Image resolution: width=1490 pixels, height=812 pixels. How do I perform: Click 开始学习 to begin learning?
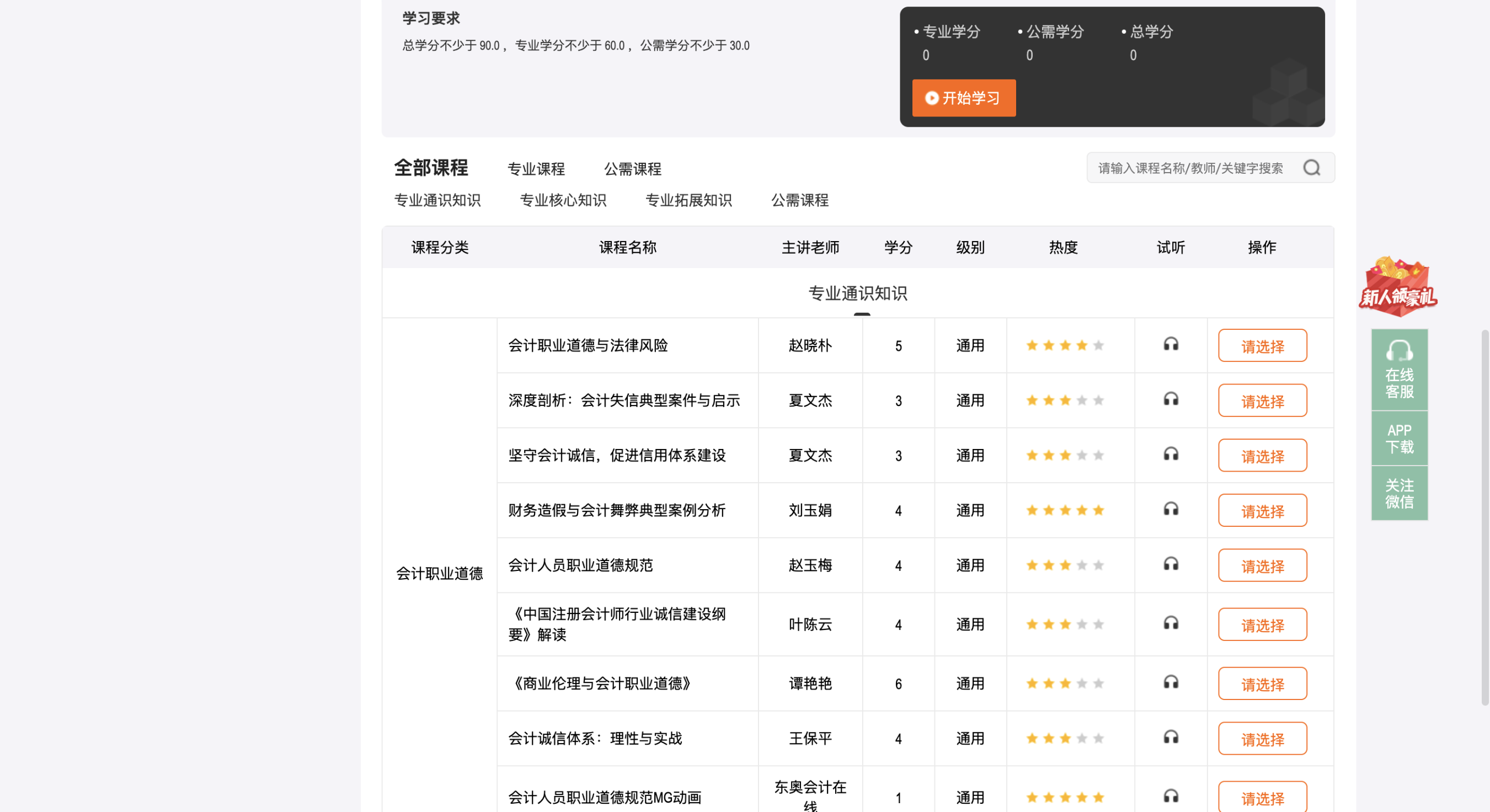pos(964,98)
